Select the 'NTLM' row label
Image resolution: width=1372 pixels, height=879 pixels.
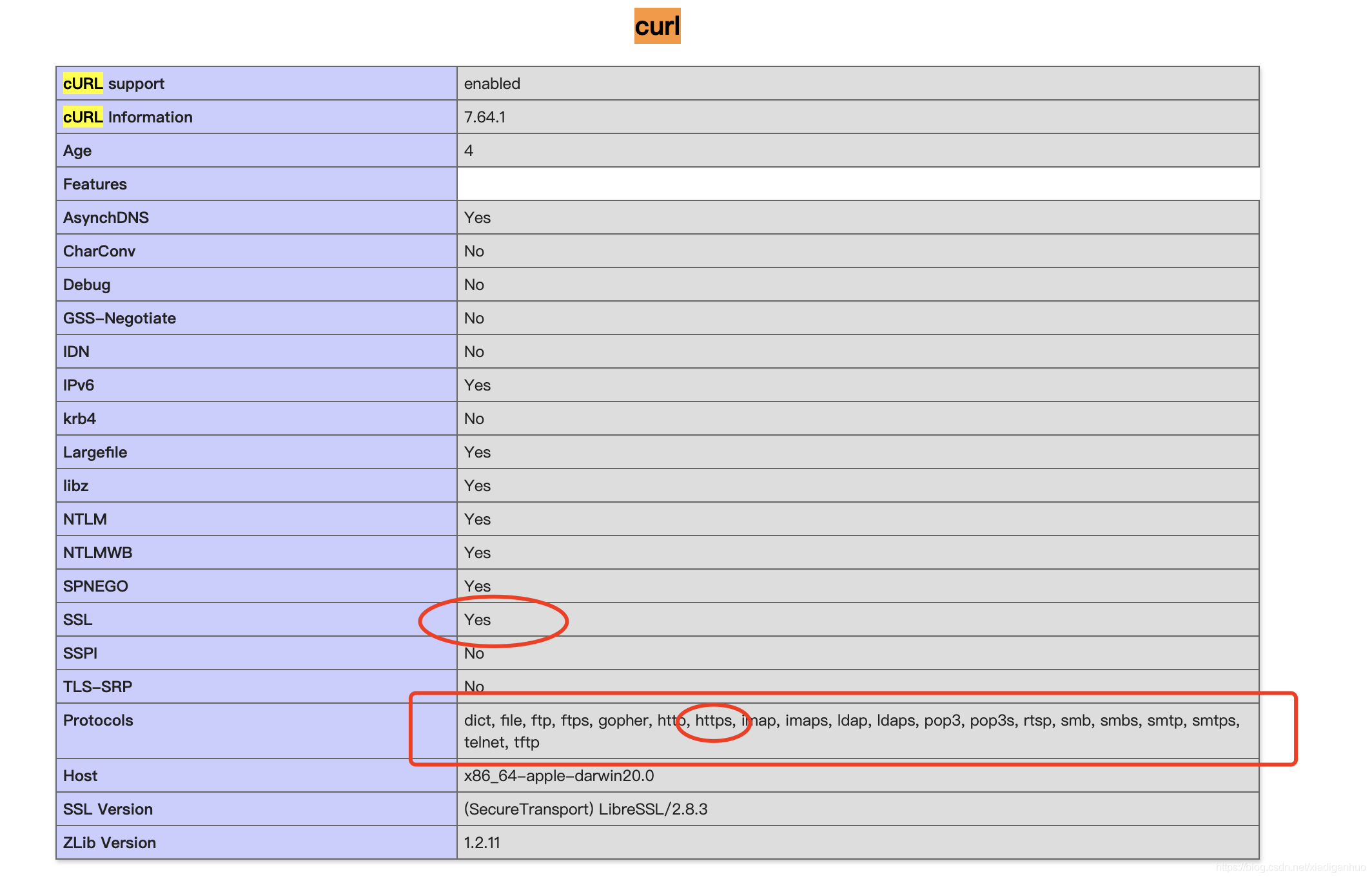tap(85, 519)
